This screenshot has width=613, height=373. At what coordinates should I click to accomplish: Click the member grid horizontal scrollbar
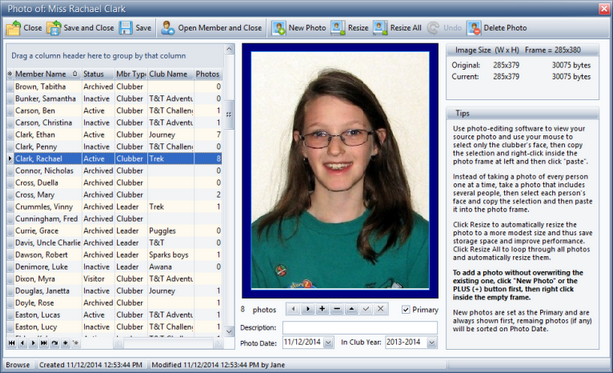tap(168, 343)
